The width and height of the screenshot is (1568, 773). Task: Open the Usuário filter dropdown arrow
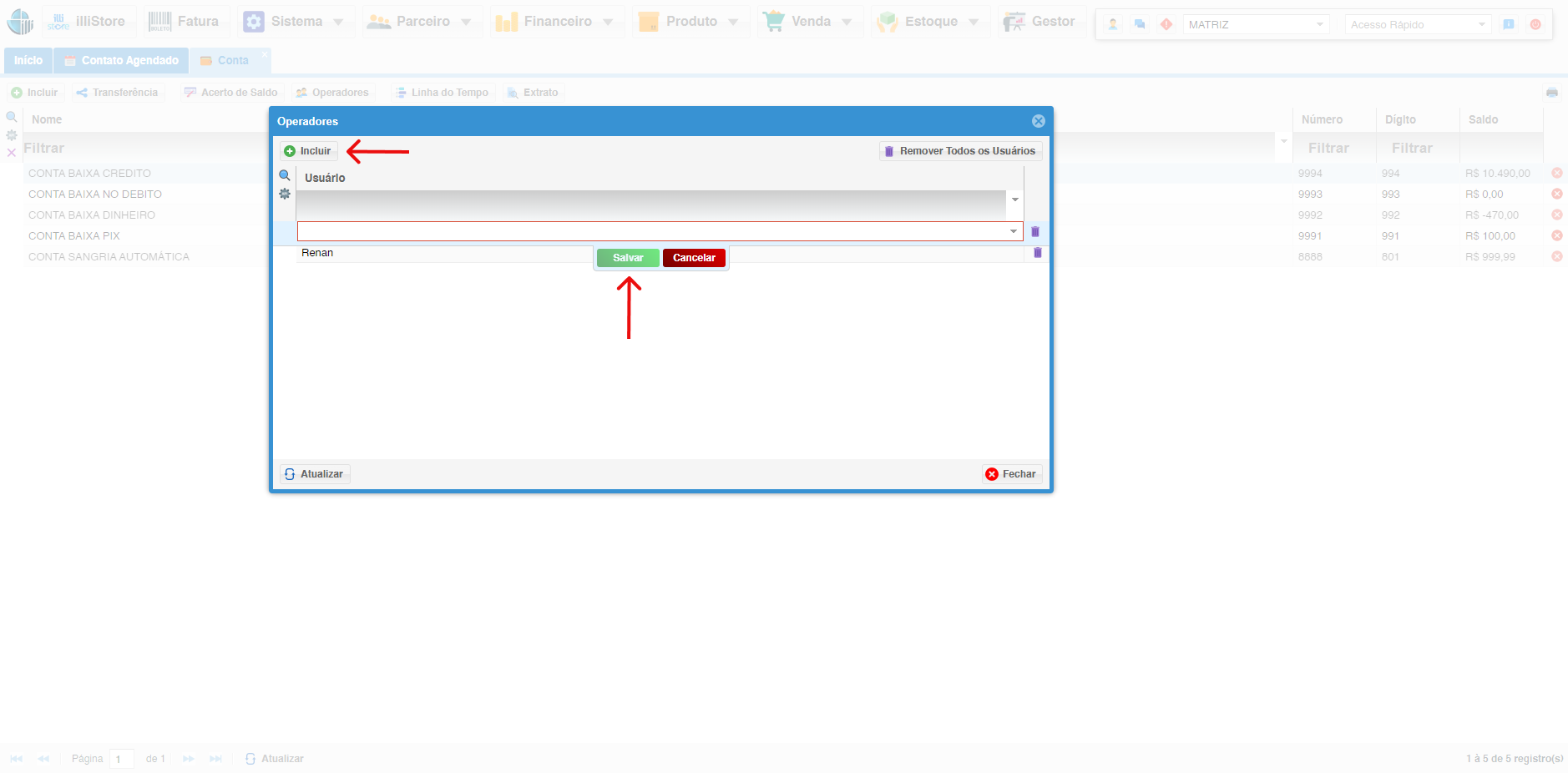click(x=1015, y=200)
